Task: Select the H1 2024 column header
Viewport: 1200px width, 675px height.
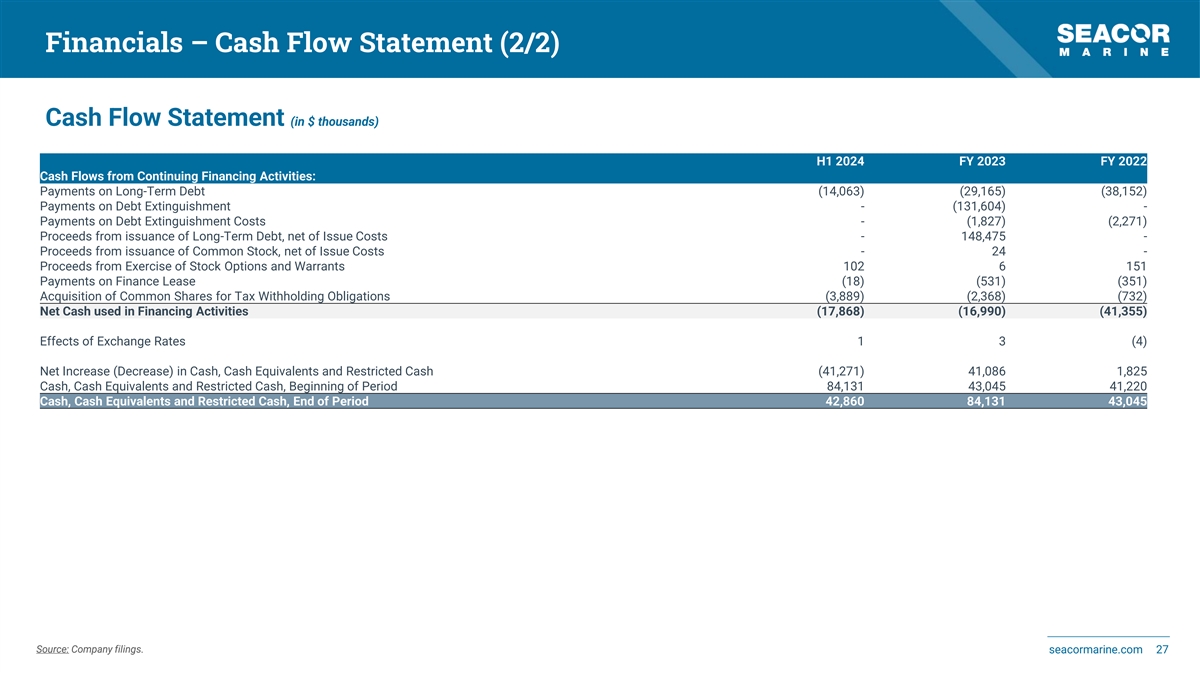Action: tap(840, 161)
